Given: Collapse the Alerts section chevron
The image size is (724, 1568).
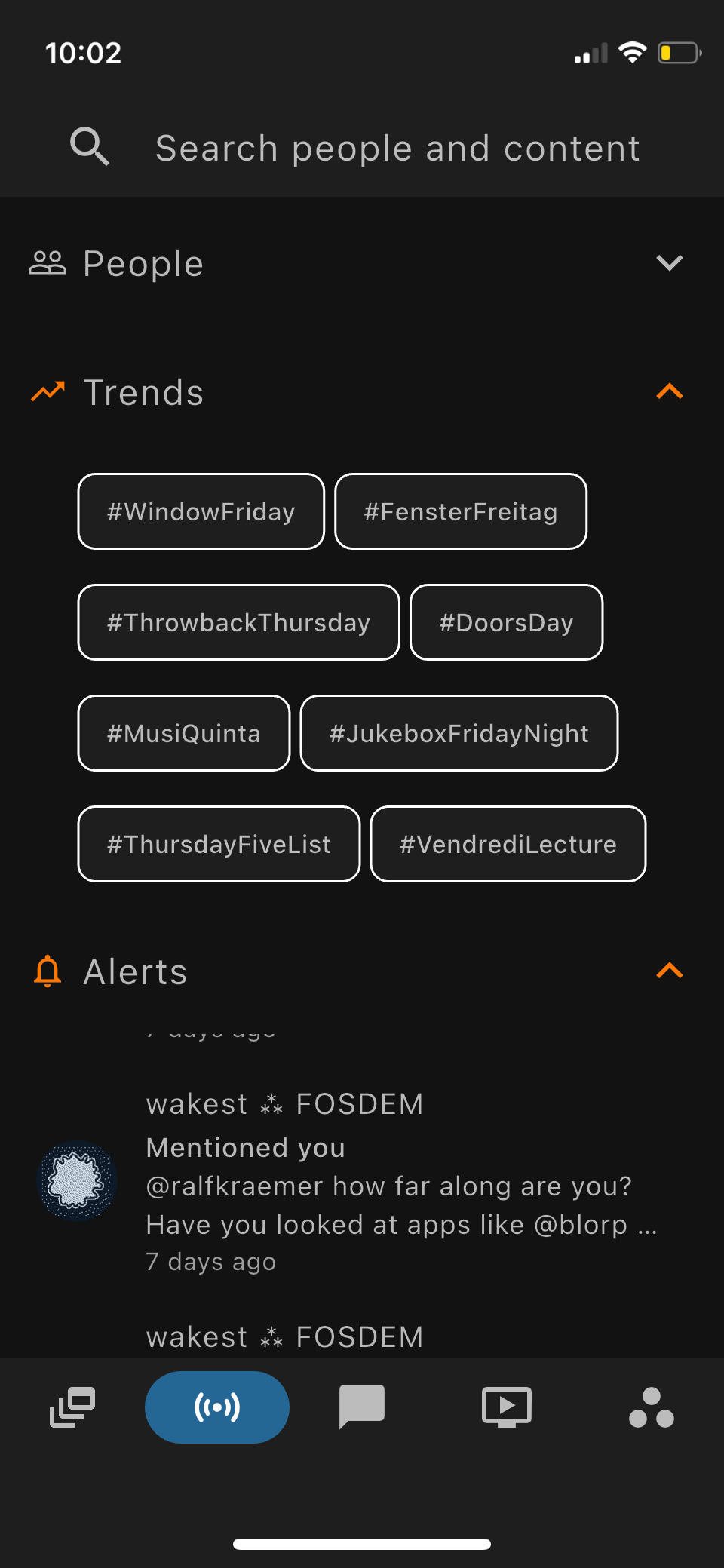Looking at the screenshot, I should coord(669,971).
